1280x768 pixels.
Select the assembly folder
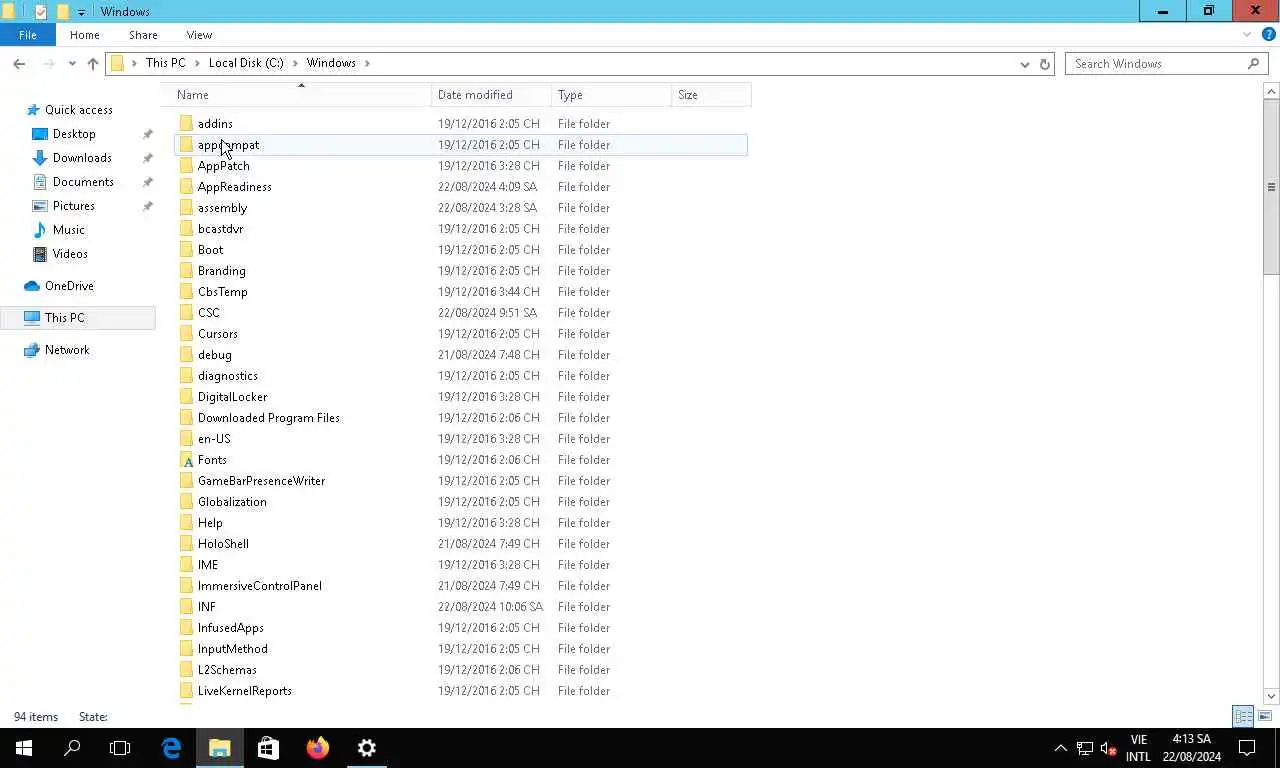click(x=222, y=208)
